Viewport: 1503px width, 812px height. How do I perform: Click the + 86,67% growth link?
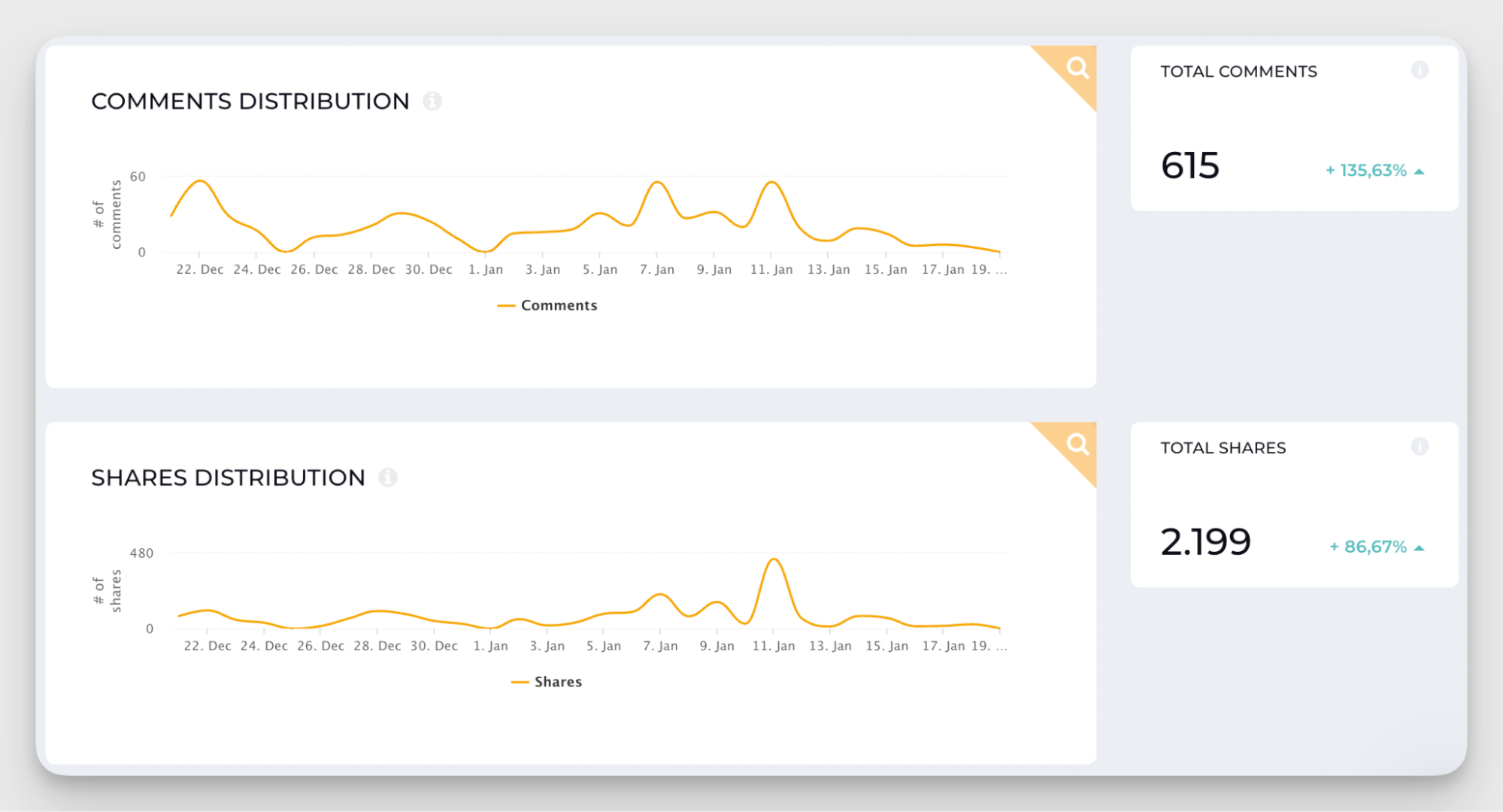click(1367, 547)
